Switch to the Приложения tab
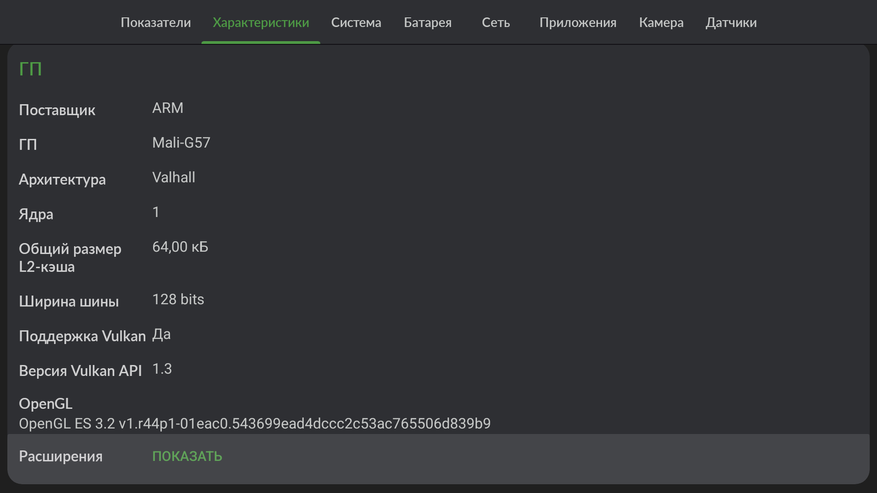The width and height of the screenshot is (877, 493). pyautogui.click(x=577, y=22)
